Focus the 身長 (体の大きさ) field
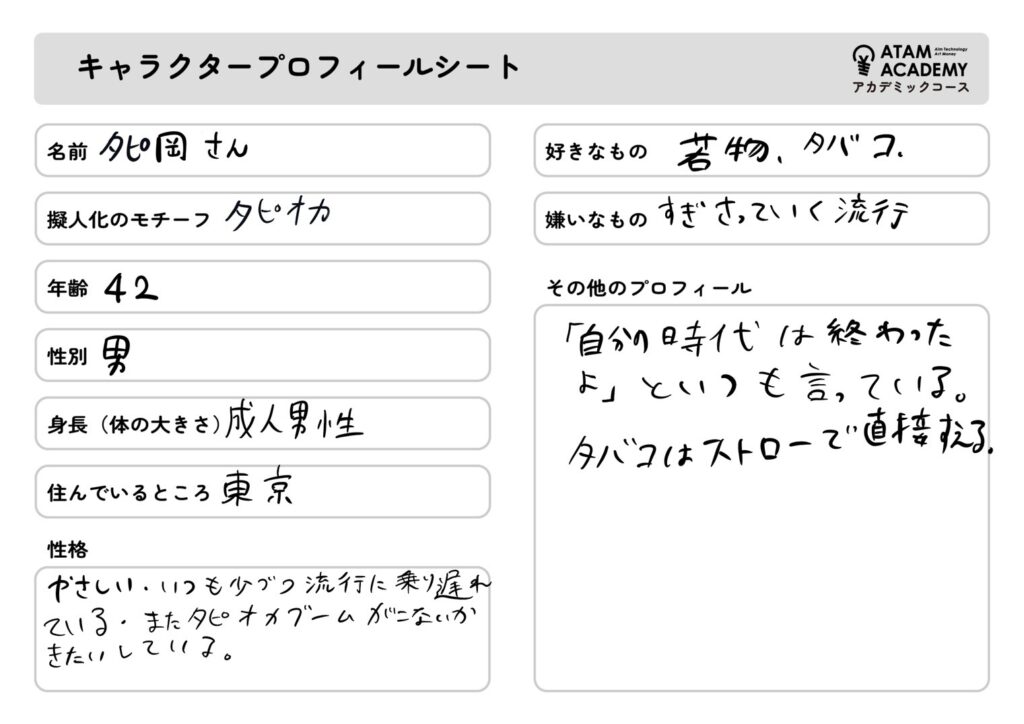The image size is (1024, 724). [x=262, y=423]
